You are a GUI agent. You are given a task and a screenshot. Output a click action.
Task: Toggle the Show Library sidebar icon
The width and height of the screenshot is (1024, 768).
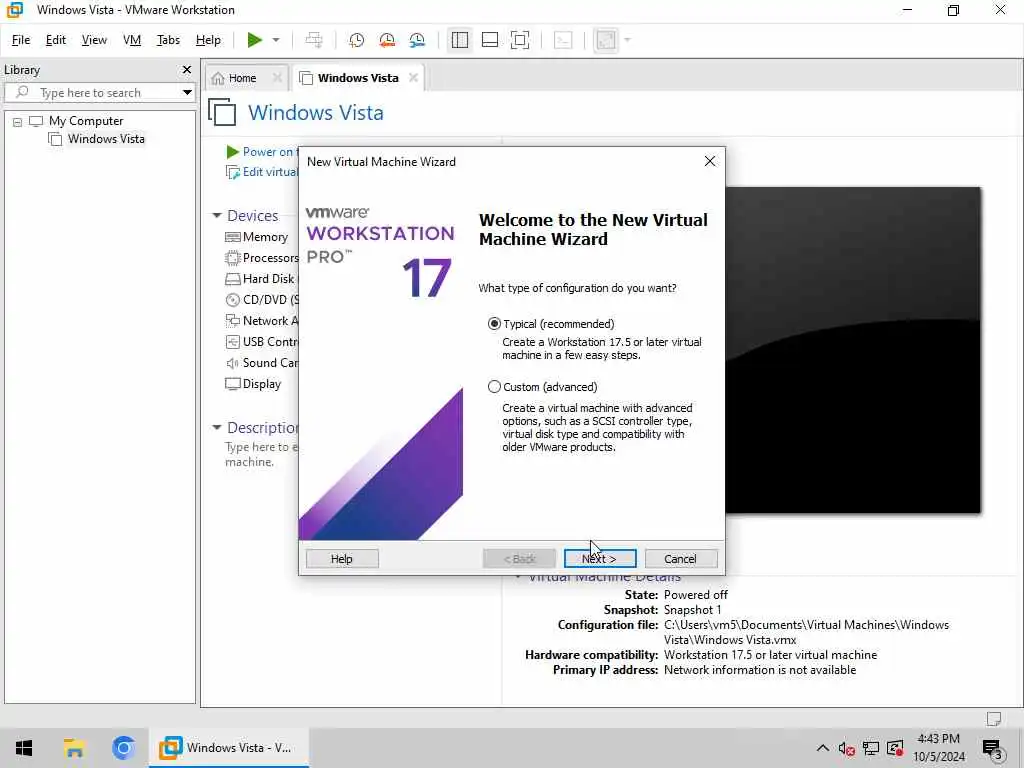coord(460,40)
